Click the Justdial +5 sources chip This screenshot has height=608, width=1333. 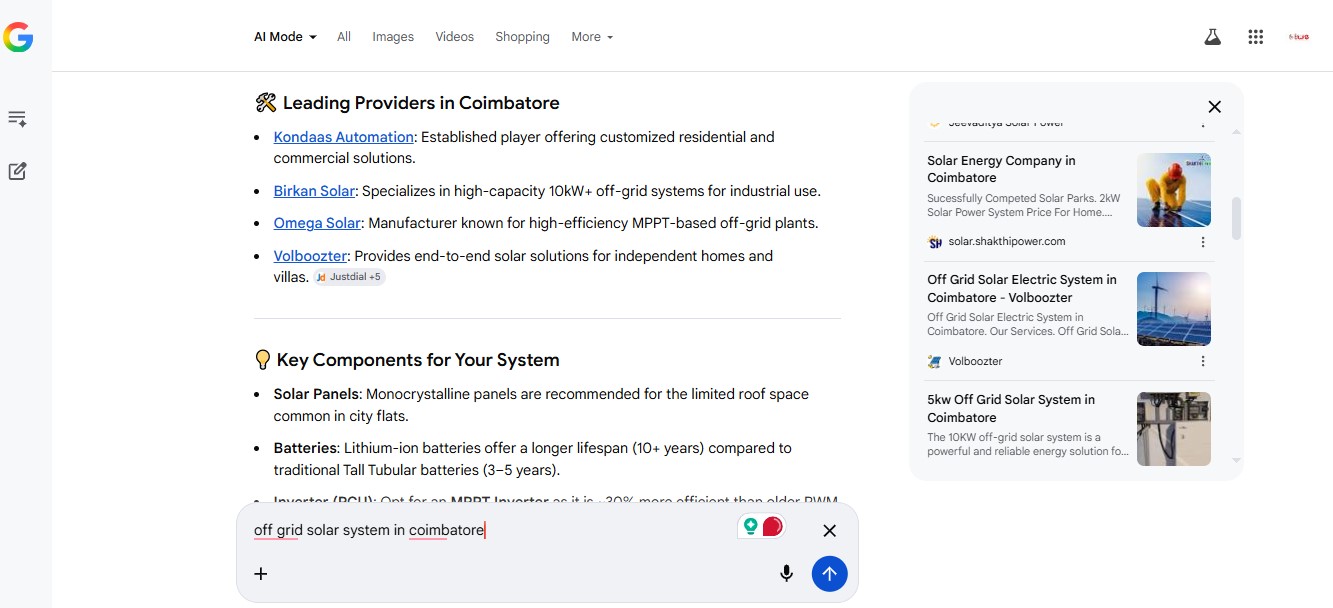pos(349,277)
